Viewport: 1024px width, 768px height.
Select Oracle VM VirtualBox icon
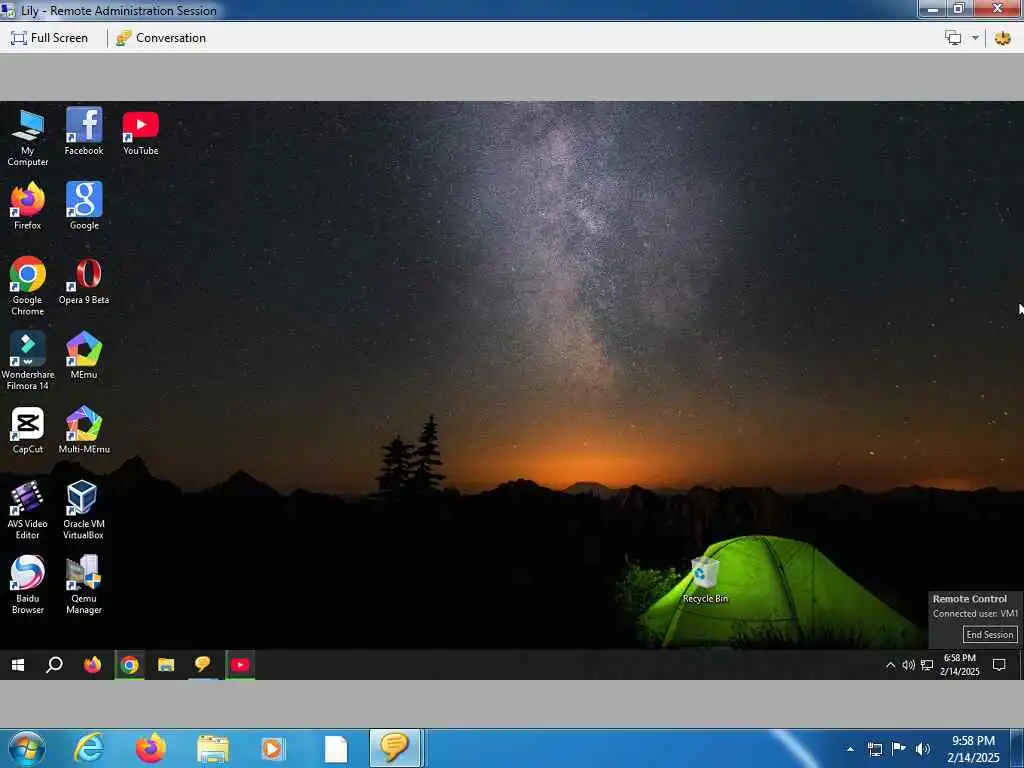click(84, 510)
